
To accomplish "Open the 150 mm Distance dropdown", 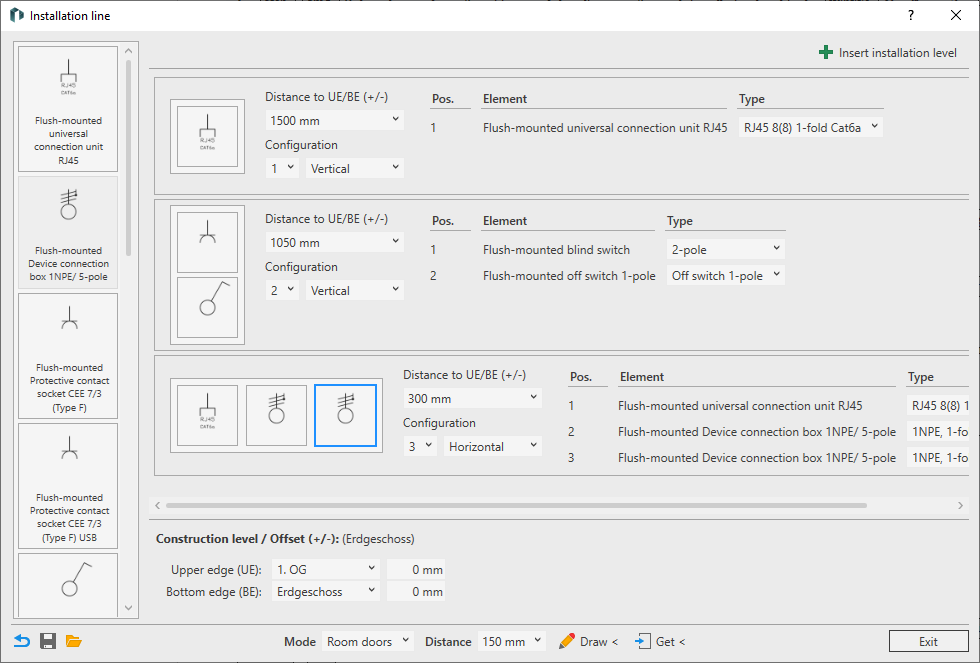I will [511, 641].
